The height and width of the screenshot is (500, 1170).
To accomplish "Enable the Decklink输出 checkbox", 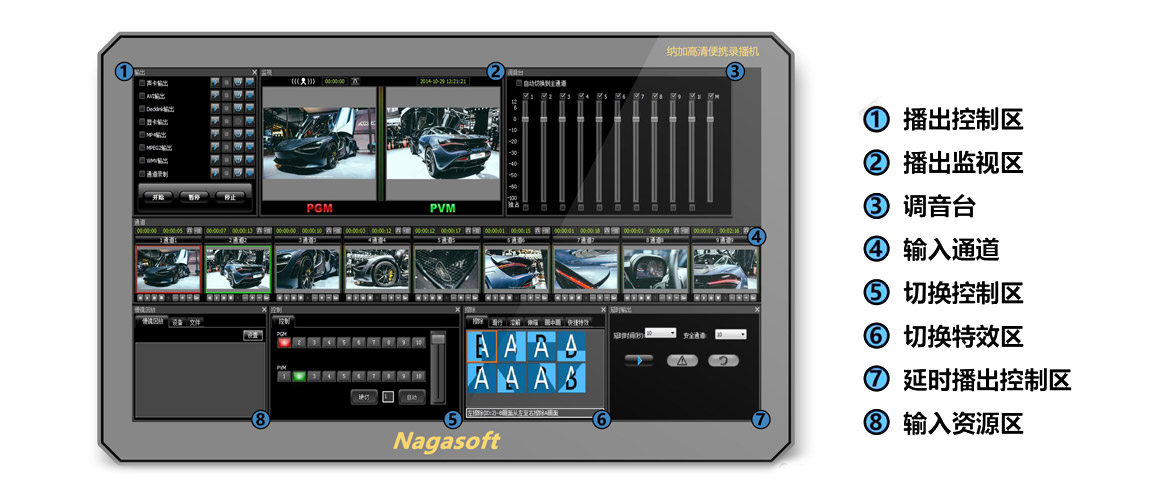I will tap(142, 108).
